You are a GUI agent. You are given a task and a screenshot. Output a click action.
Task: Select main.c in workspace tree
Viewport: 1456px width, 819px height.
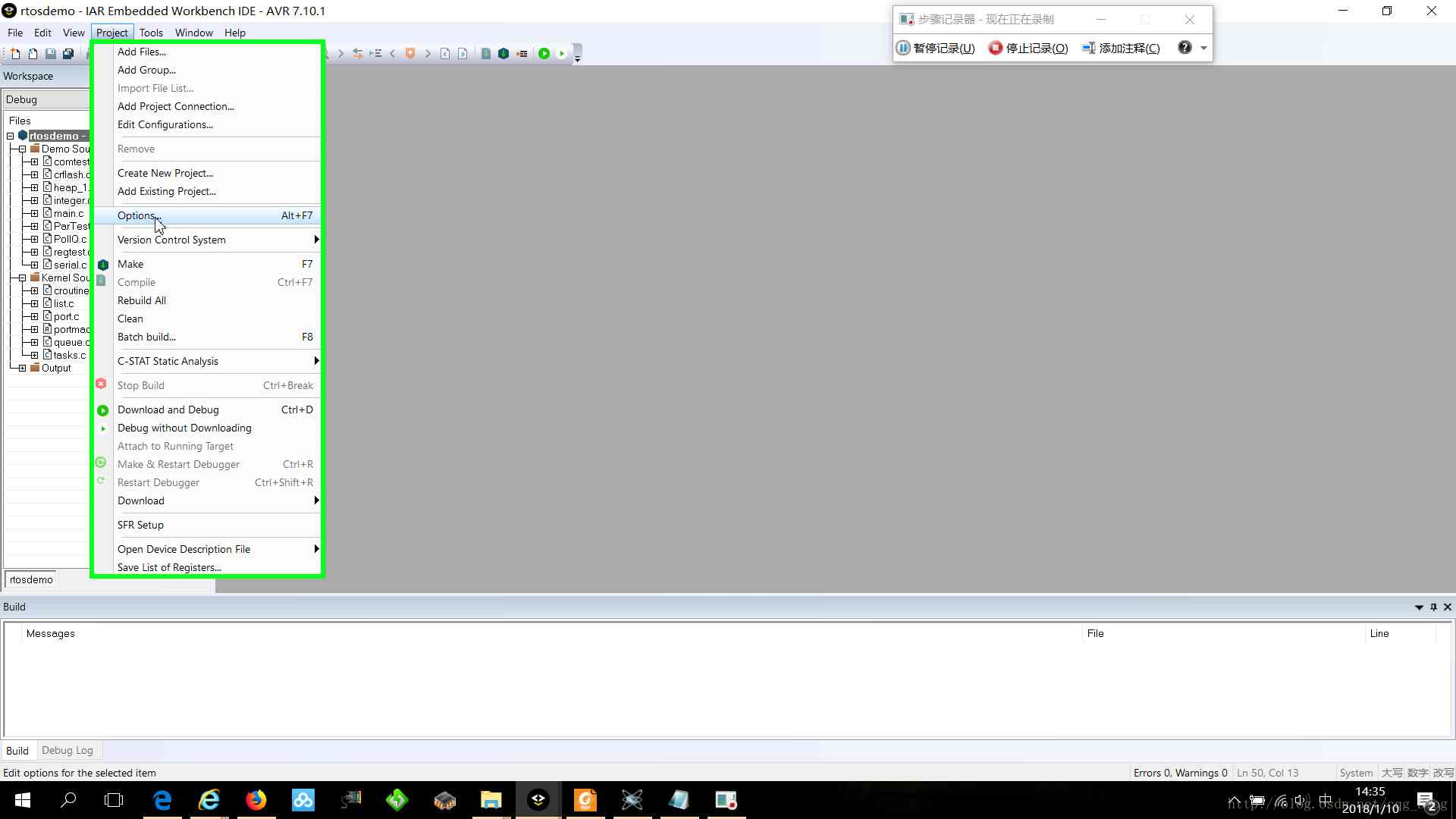pyautogui.click(x=68, y=214)
